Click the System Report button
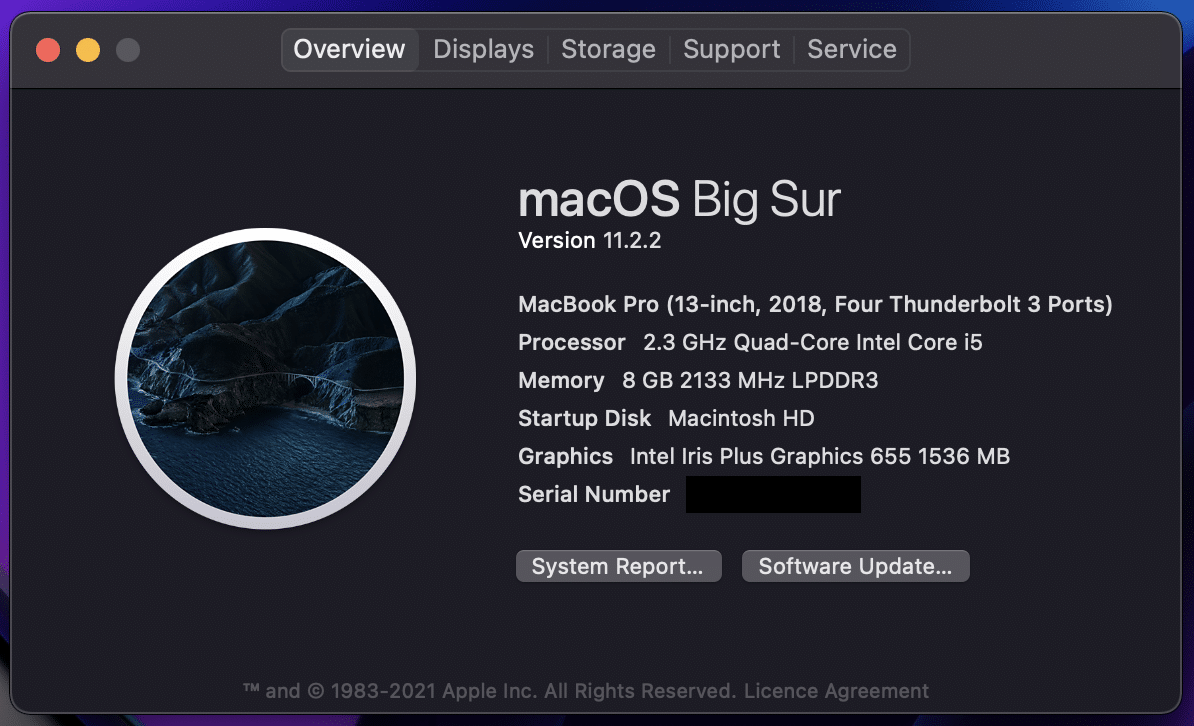Viewport: 1194px width, 726px height. [618, 566]
